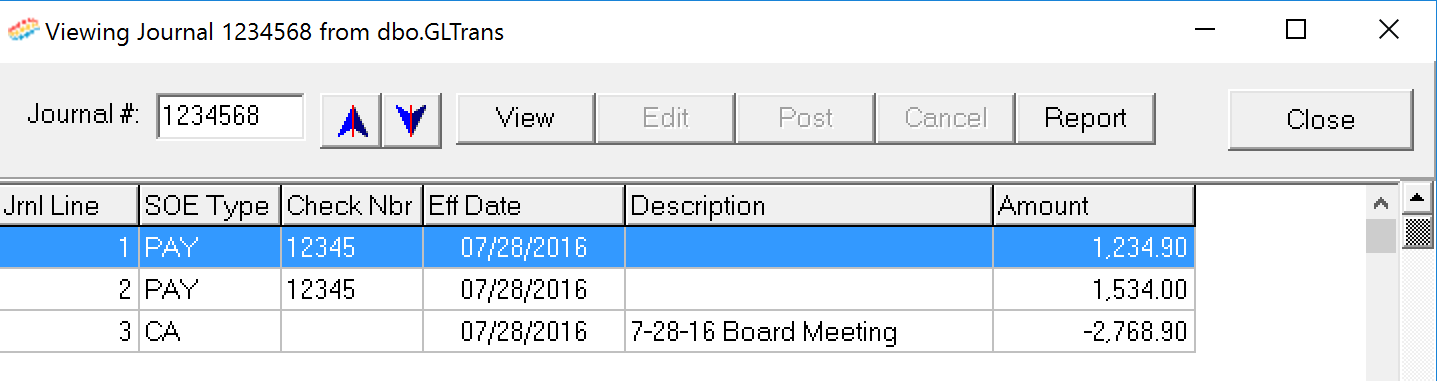Click into the Journal # field

point(230,116)
